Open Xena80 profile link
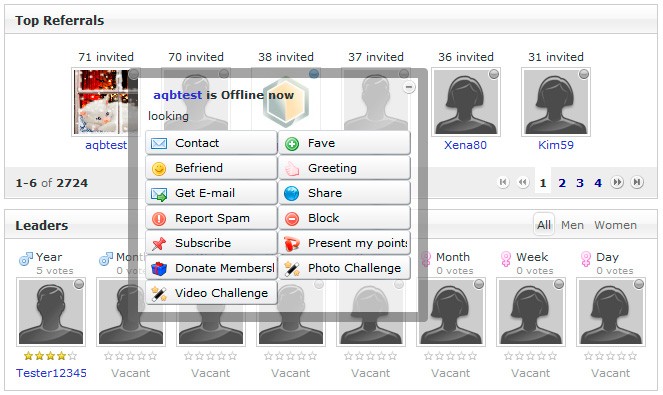The height and width of the screenshot is (395, 663). coord(466,145)
